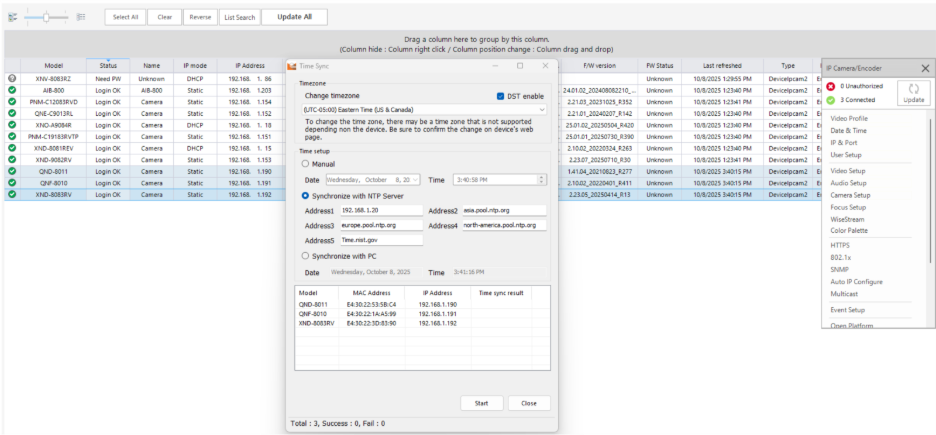Screen dimensions: 936x435
Task: Click the green check icon for XND-8081REV row
Action: coord(12,148)
